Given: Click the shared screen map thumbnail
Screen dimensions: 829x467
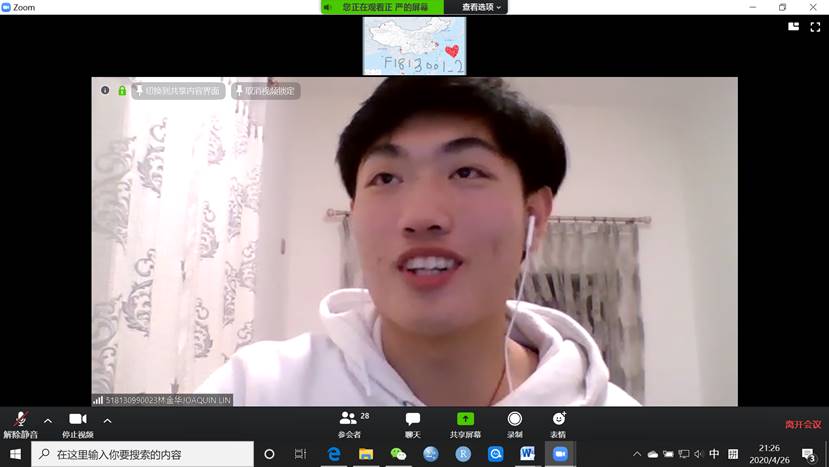Looking at the screenshot, I should point(414,46).
